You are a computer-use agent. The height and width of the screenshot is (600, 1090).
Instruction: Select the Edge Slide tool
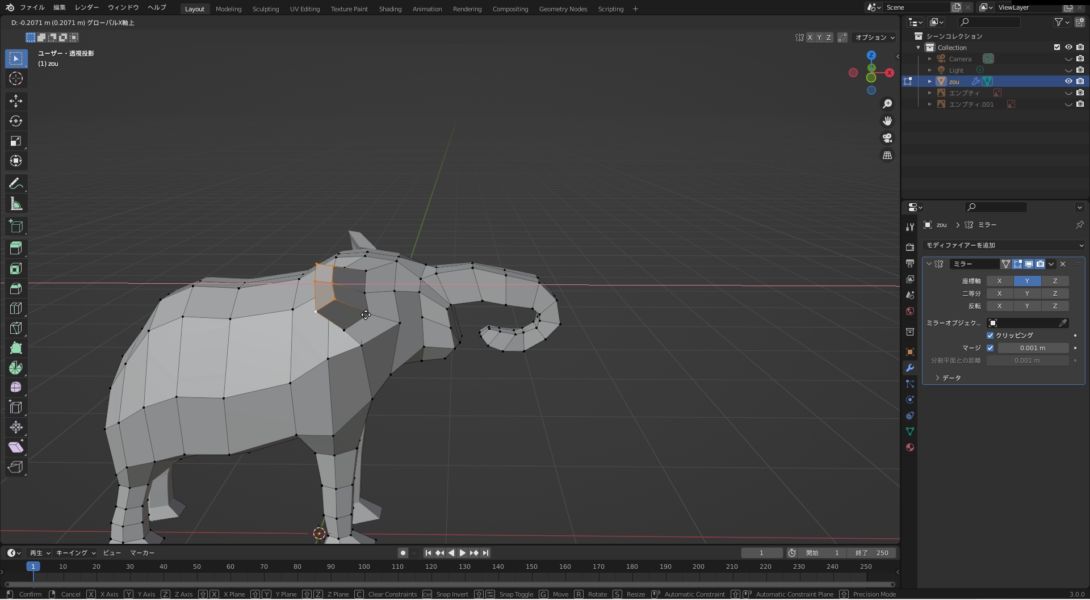(15, 407)
